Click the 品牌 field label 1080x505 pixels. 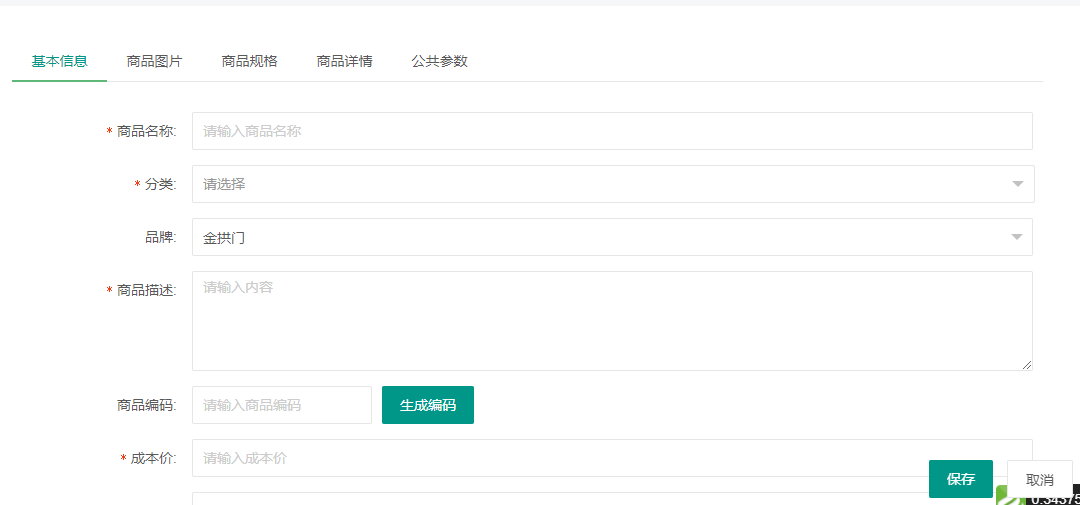[x=160, y=237]
